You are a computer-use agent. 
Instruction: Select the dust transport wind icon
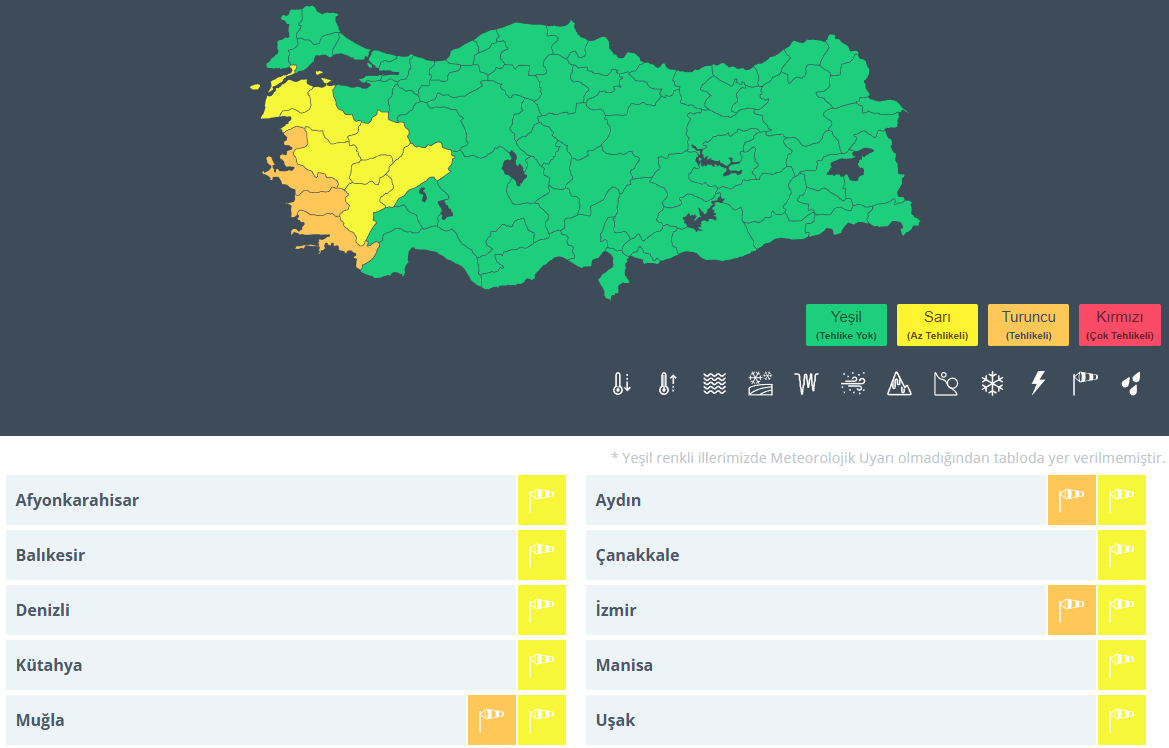pyautogui.click(x=853, y=383)
